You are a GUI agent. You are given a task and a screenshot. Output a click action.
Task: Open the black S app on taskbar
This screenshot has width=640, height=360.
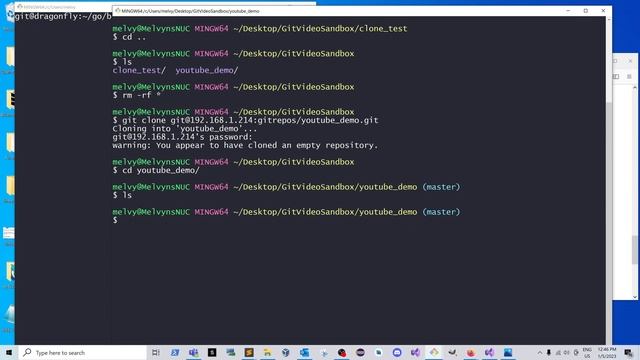pyautogui.click(x=212, y=353)
